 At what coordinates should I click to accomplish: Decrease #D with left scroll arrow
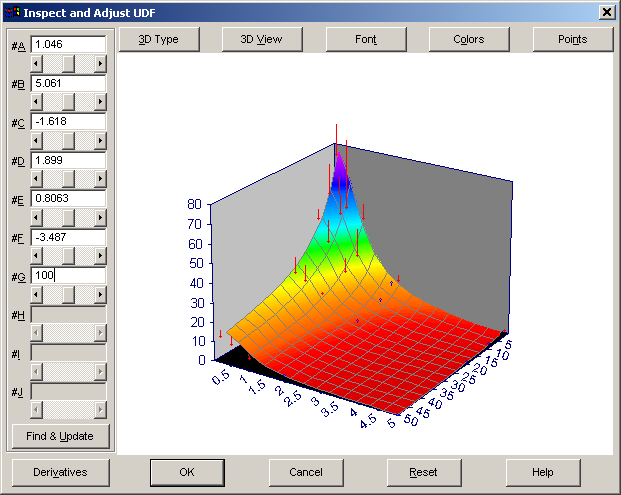(x=36, y=179)
